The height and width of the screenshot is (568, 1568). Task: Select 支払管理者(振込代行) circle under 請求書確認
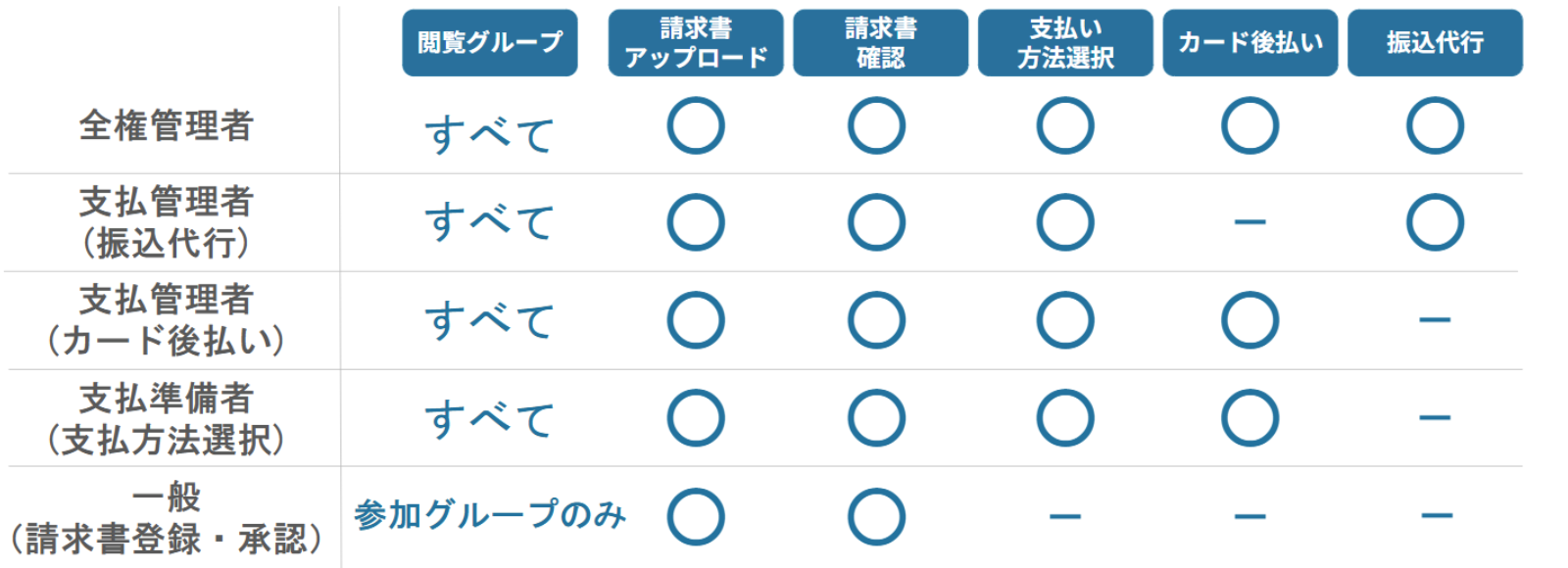tap(876, 222)
